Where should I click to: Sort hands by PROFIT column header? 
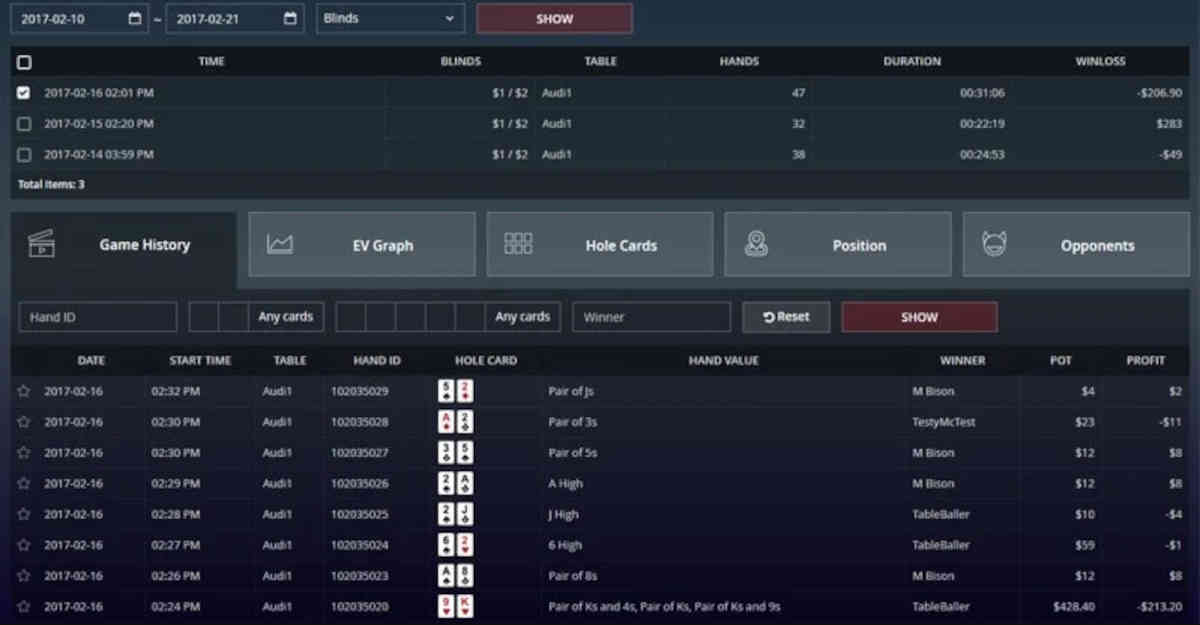click(x=1146, y=361)
